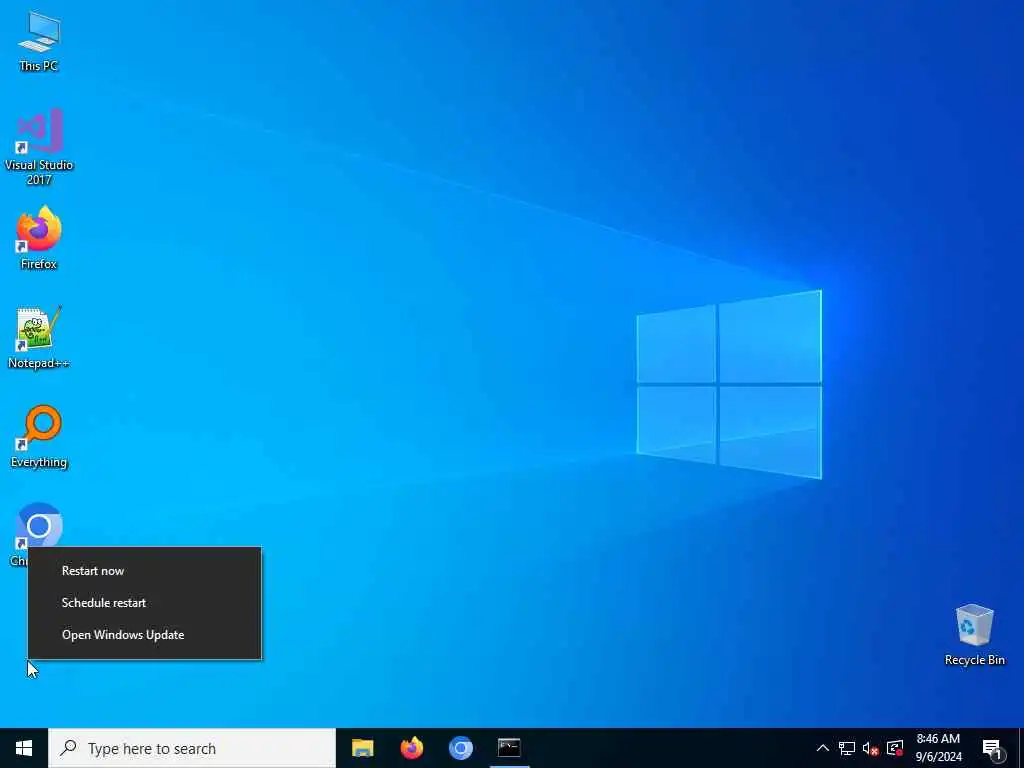Choose Restart now from the context menu
This screenshot has height=768, width=1024.
(x=144, y=571)
